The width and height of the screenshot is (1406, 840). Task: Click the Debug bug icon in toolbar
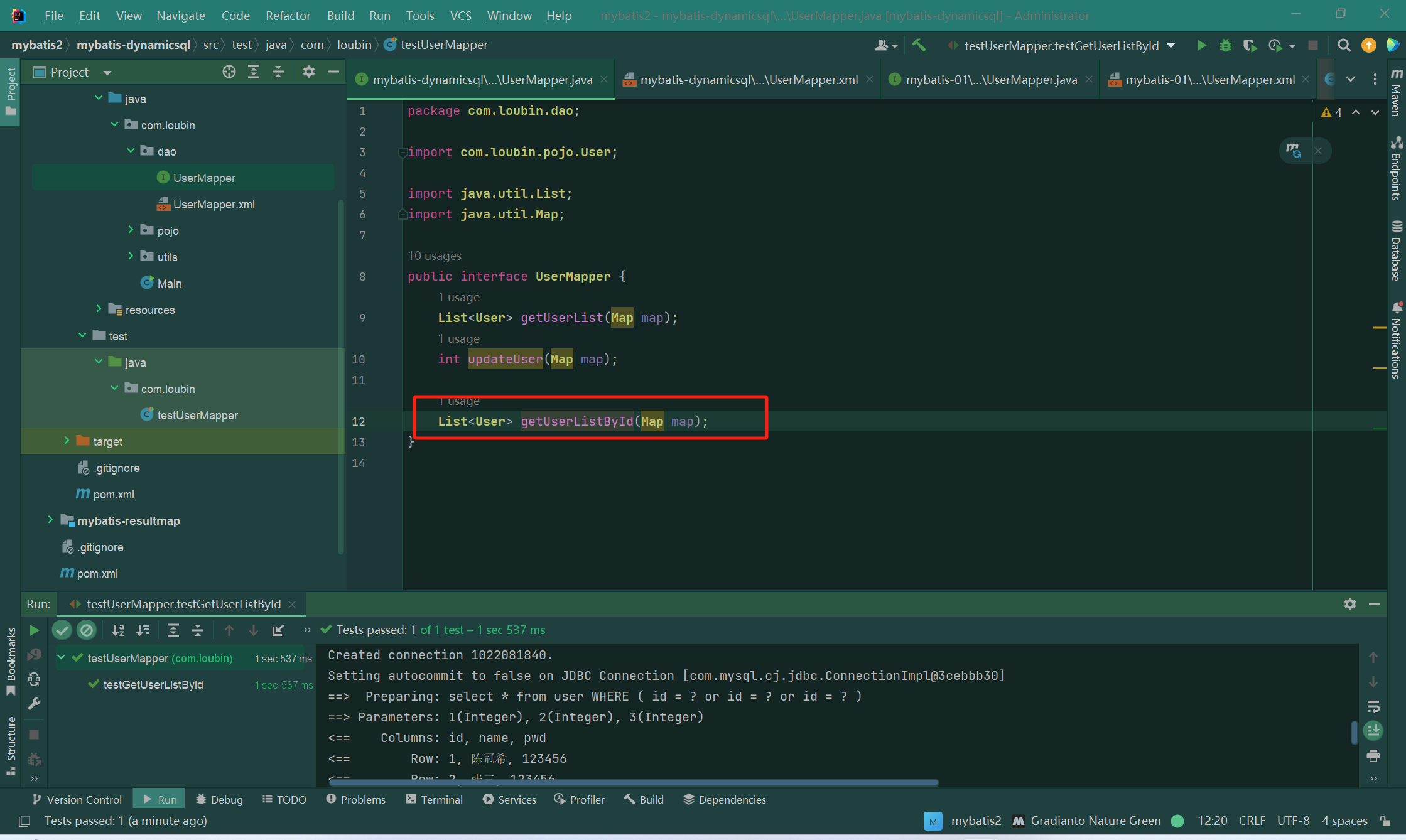[x=1225, y=45]
